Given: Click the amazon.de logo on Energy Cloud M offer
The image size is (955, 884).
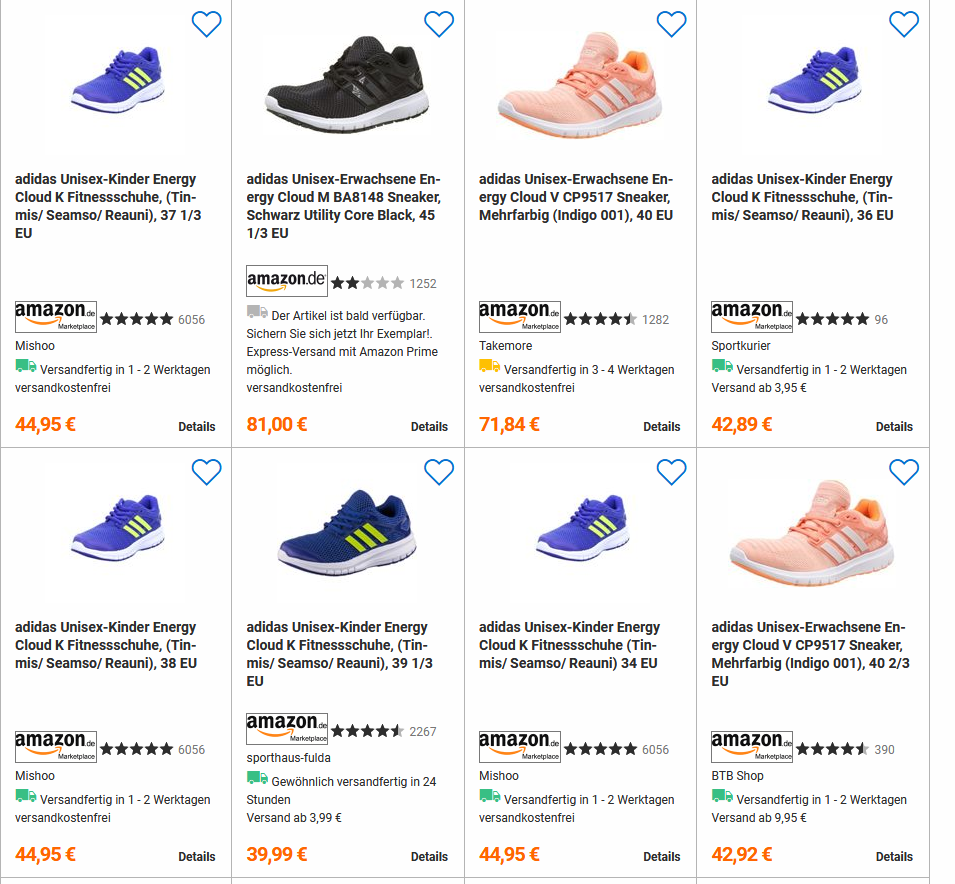Looking at the screenshot, I should (x=287, y=280).
